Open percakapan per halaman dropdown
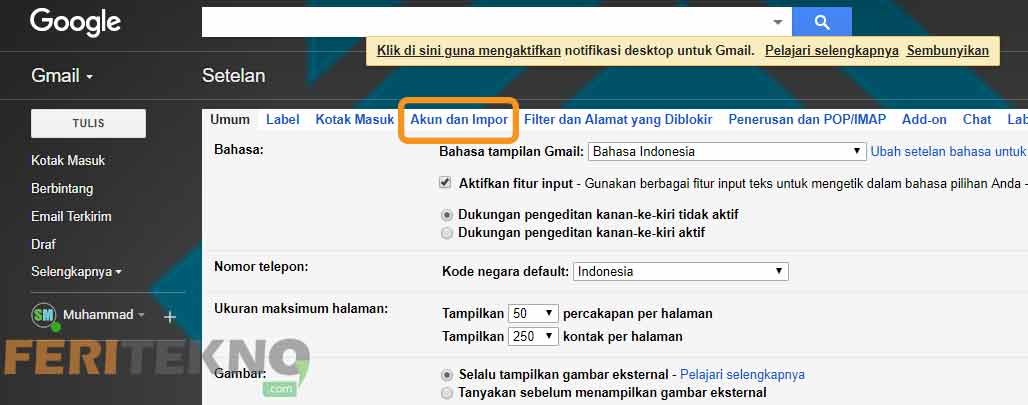Screen dimensions: 1028x405 [x=533, y=313]
